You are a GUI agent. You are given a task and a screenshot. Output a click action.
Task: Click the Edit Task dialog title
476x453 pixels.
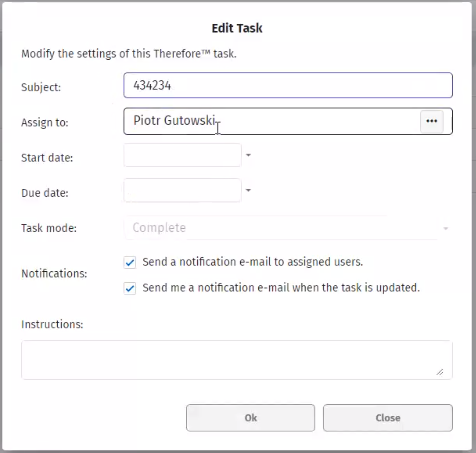pos(237,28)
